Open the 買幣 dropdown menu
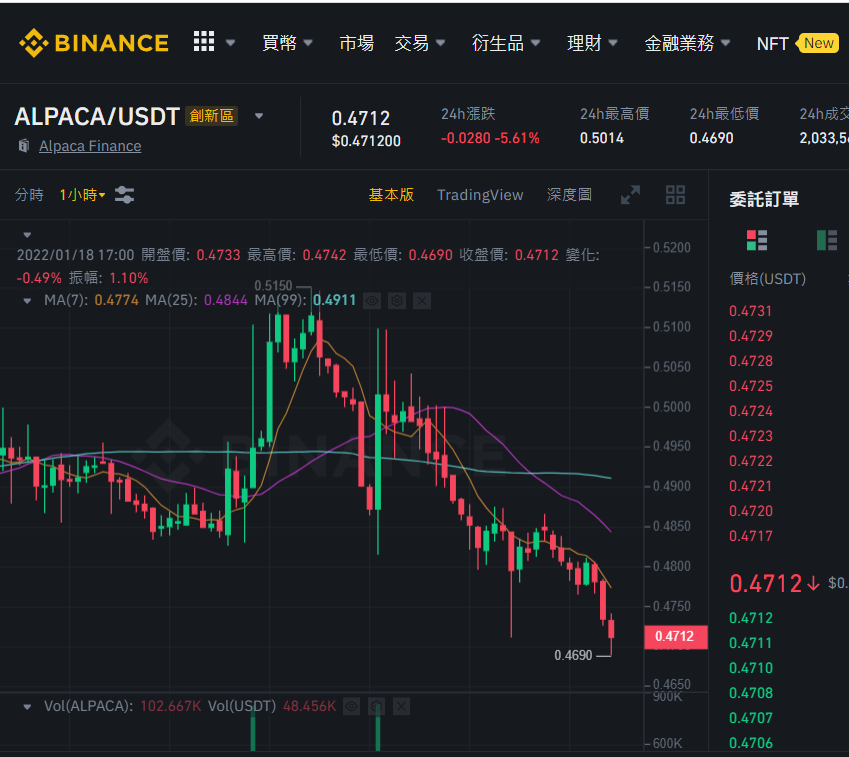Screen dimensions: 849x757 click(287, 43)
